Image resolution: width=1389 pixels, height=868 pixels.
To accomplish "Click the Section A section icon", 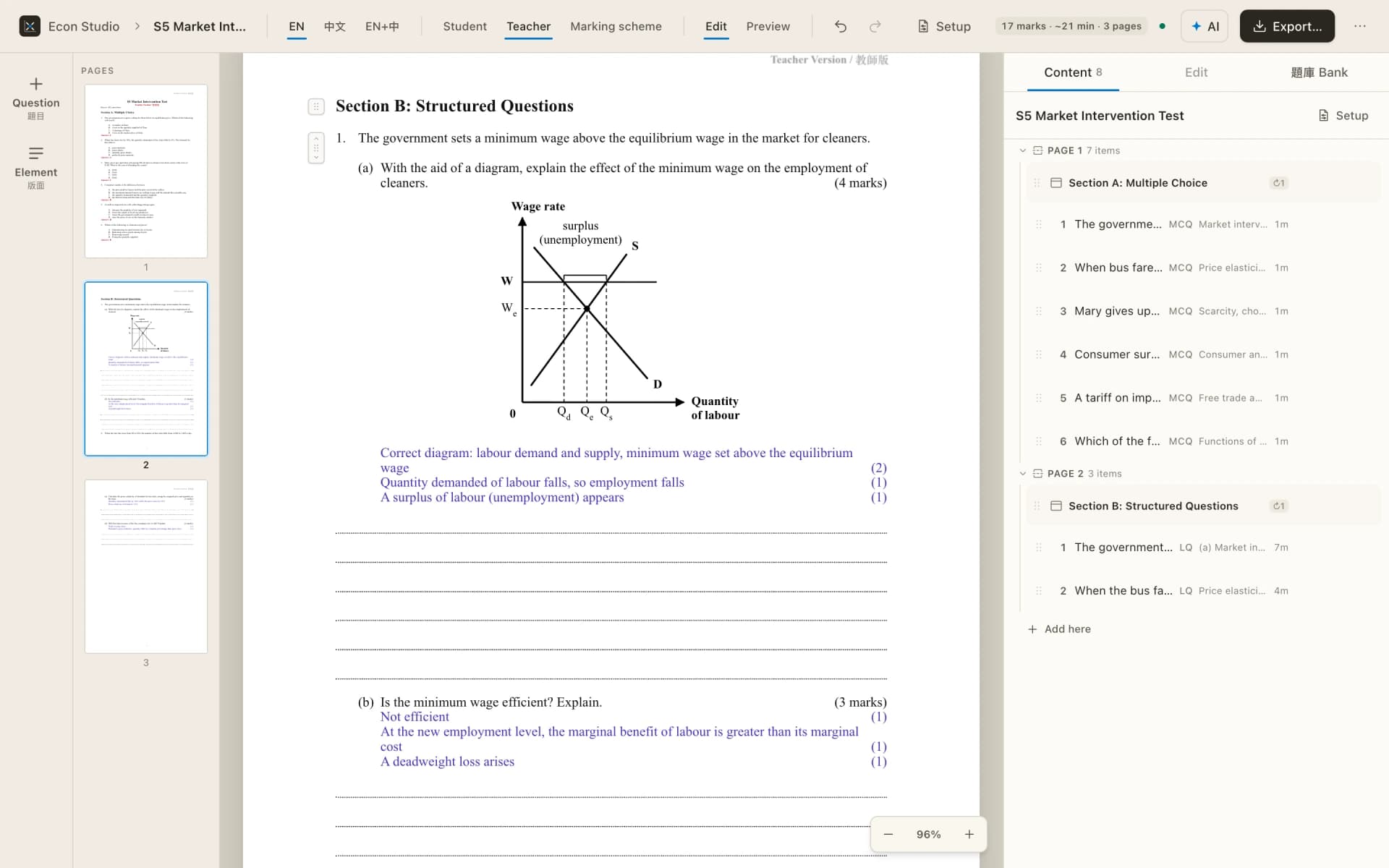I will [1056, 183].
